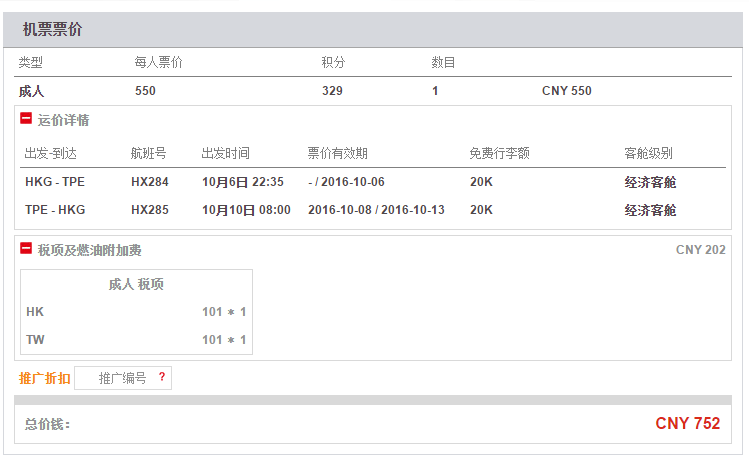
Task: Click the TW tax row entry
Action: pos(136,340)
